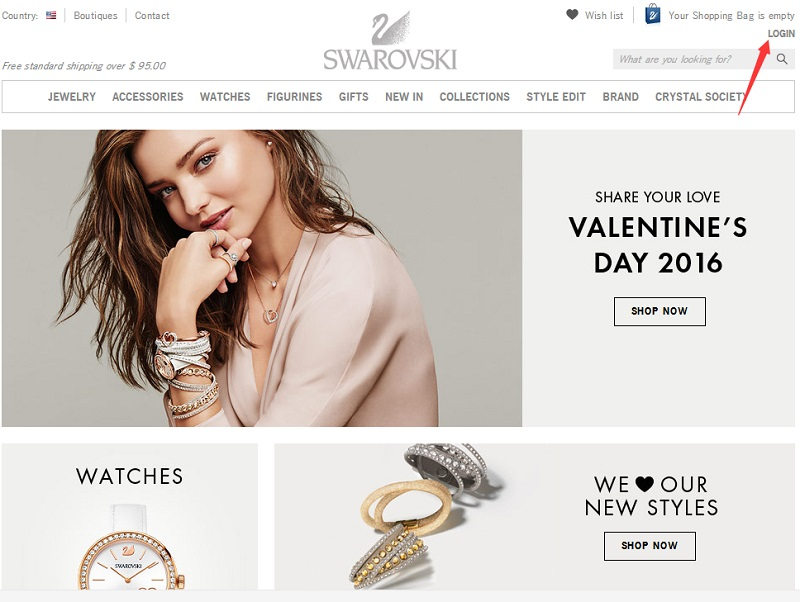Open the Jewelry menu
The height and width of the screenshot is (602, 800).
click(x=72, y=97)
